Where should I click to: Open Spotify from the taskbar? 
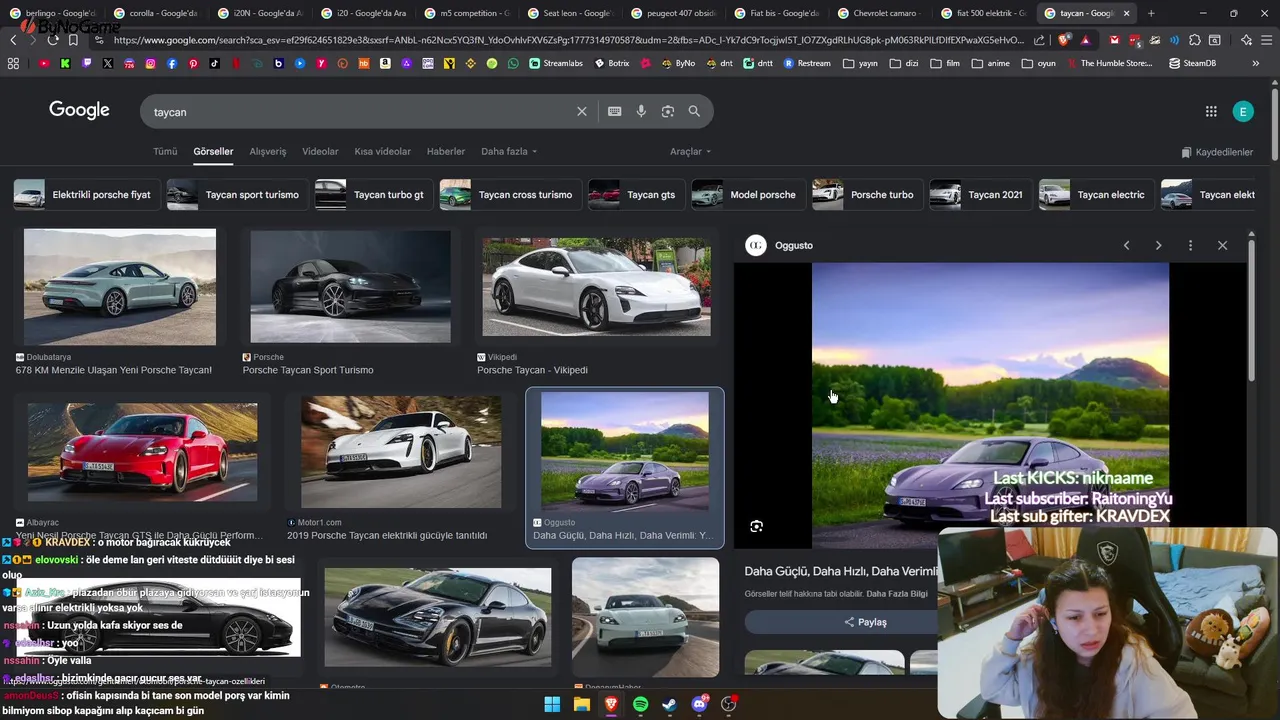[x=640, y=704]
